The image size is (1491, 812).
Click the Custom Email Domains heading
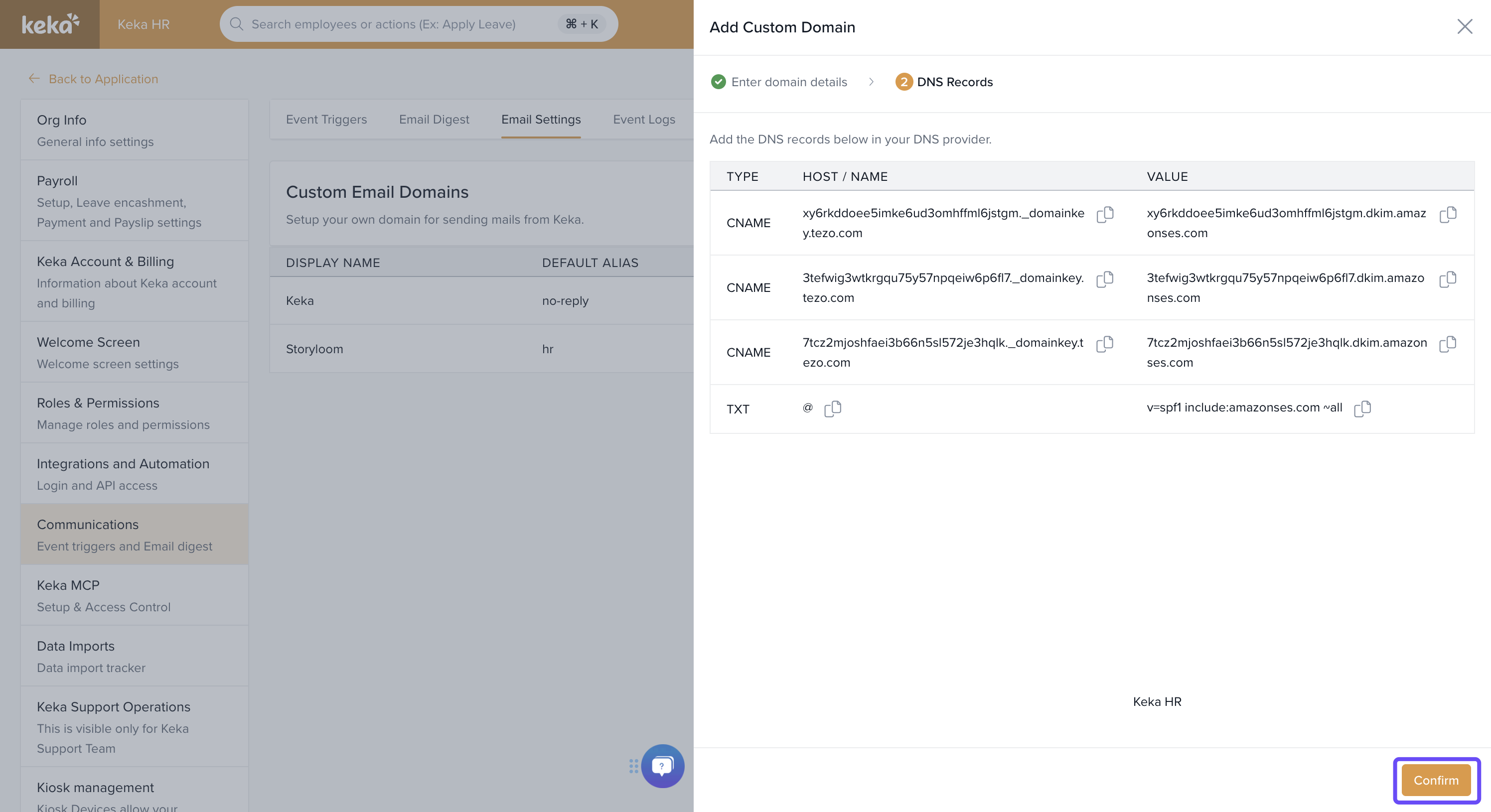tap(377, 192)
